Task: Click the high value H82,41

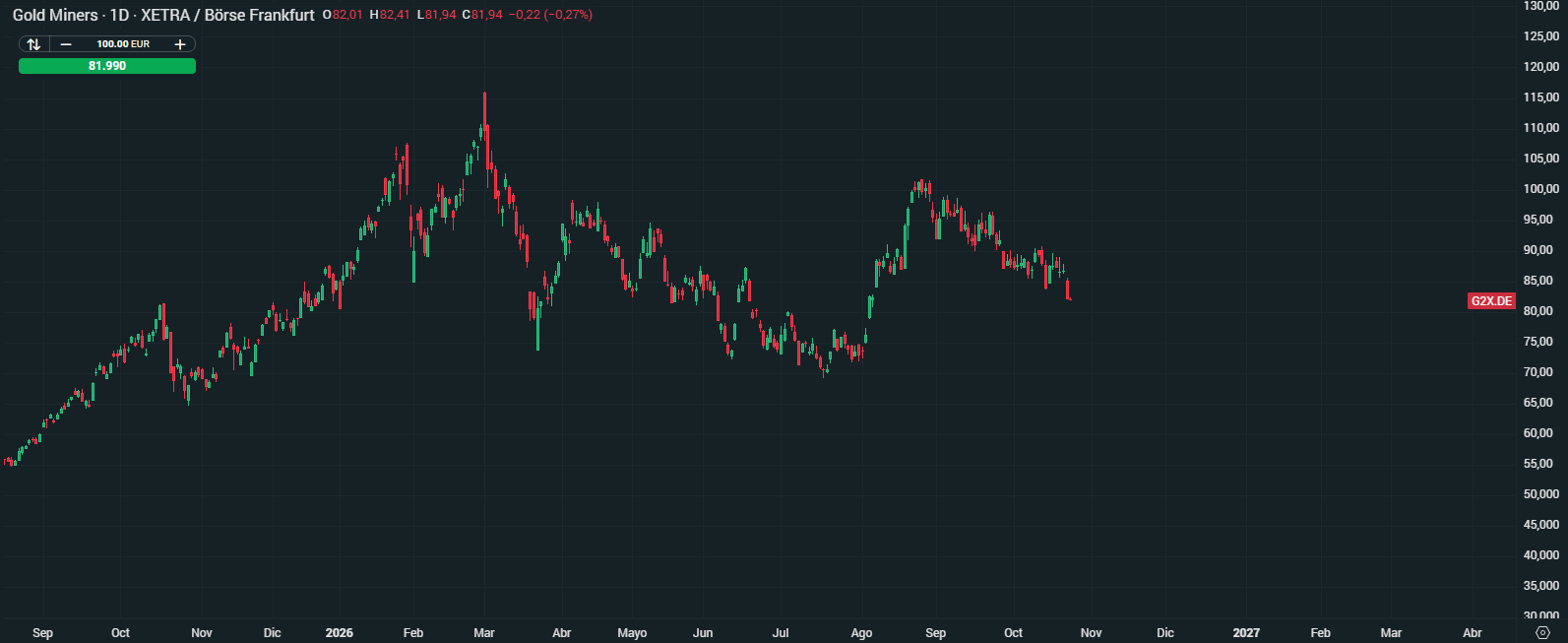Action: (x=390, y=15)
